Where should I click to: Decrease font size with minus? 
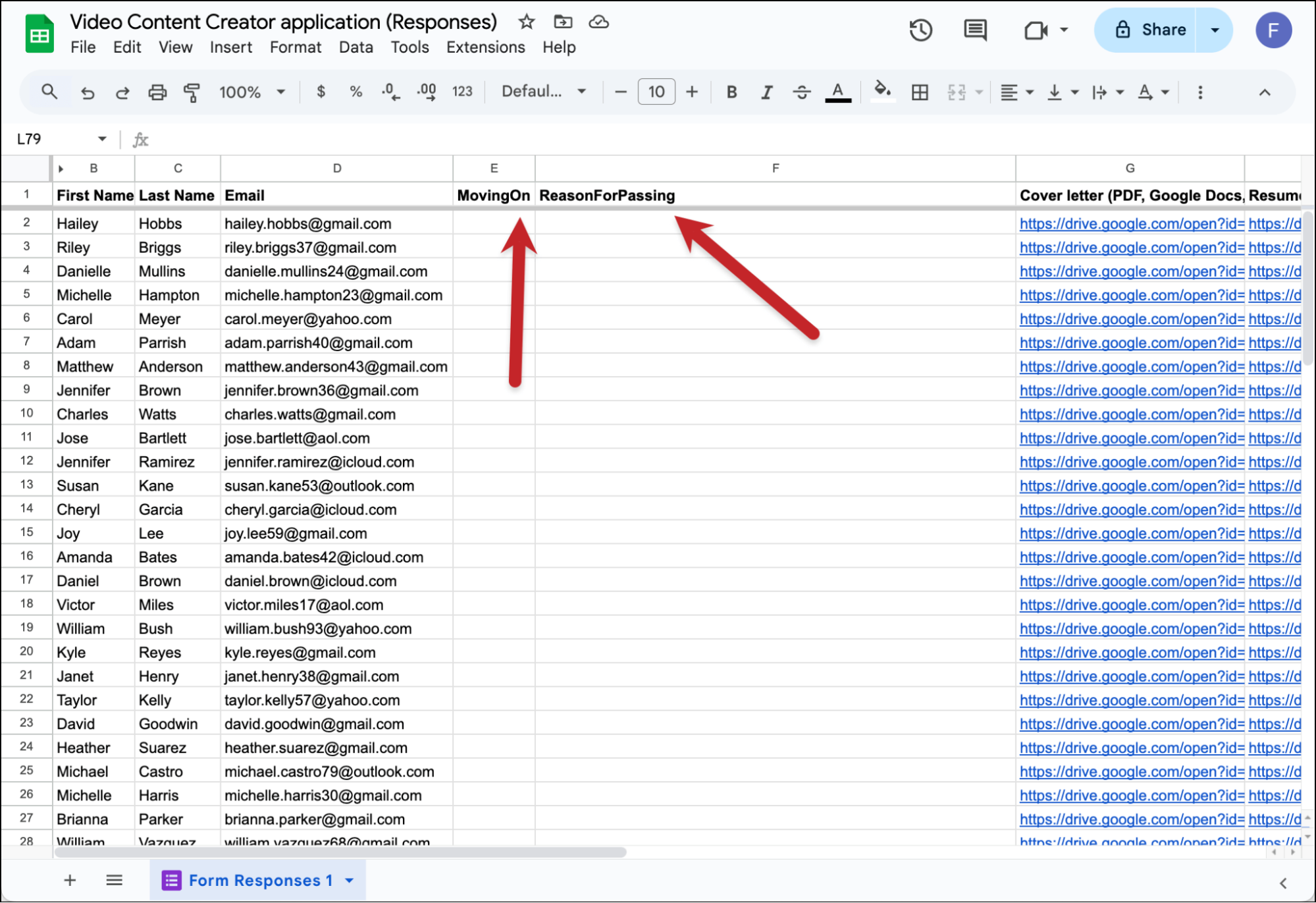click(620, 92)
